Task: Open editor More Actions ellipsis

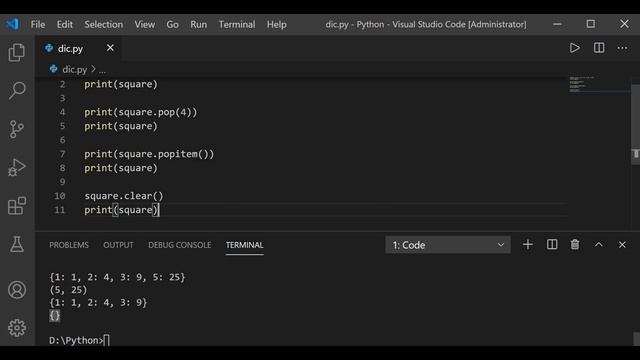Action: point(622,48)
